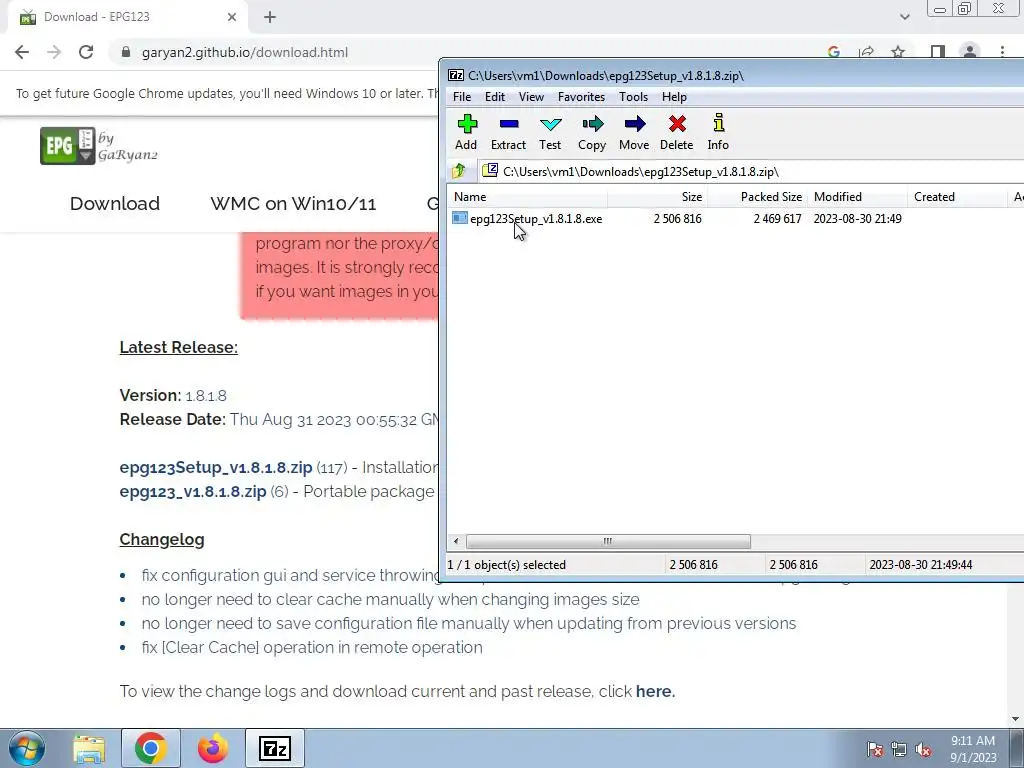The width and height of the screenshot is (1024, 768).
Task: View site security lock information
Action: 126,52
